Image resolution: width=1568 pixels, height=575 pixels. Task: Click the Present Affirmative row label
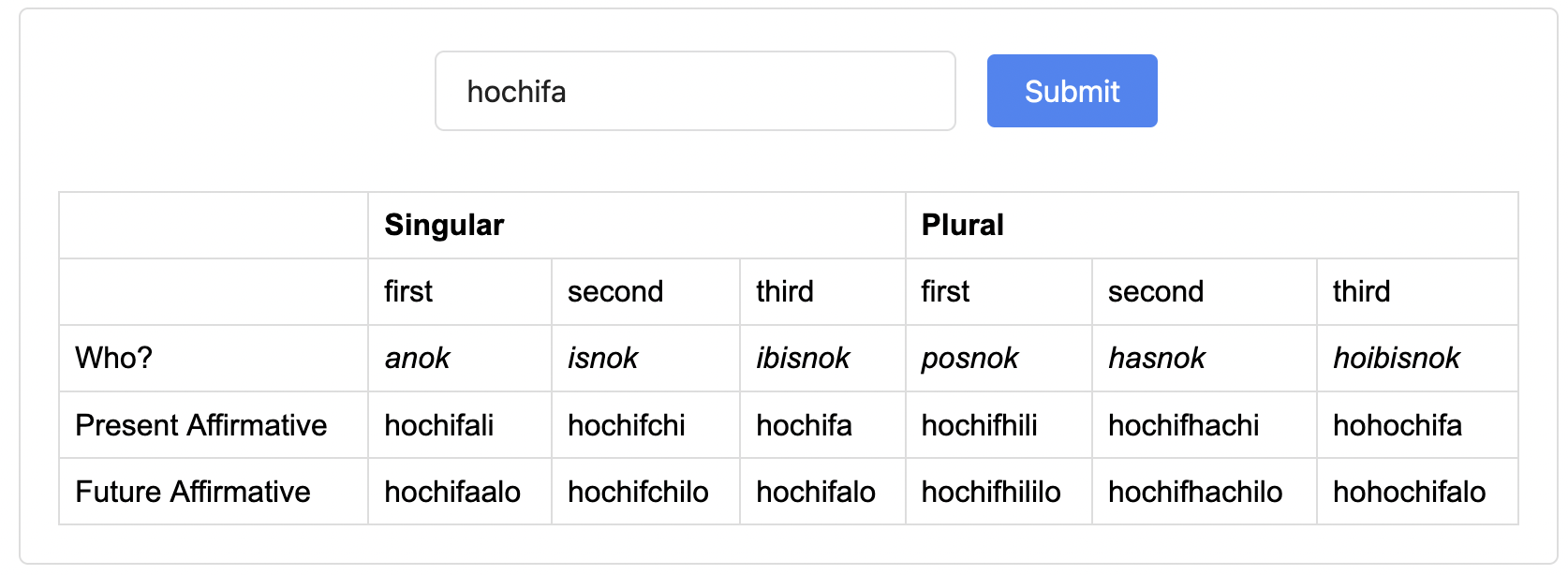coord(200,425)
